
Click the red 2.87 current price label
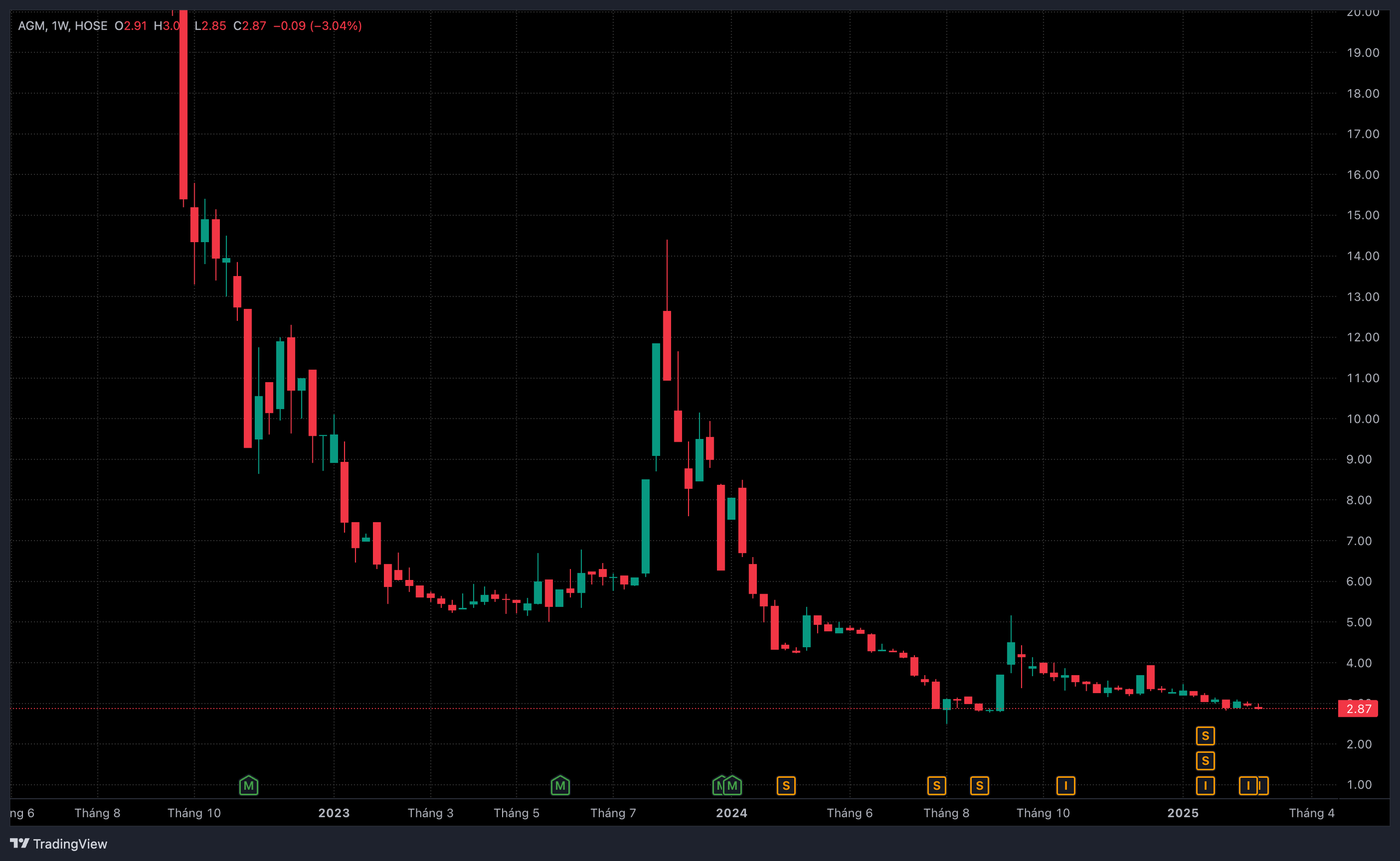pos(1358,708)
